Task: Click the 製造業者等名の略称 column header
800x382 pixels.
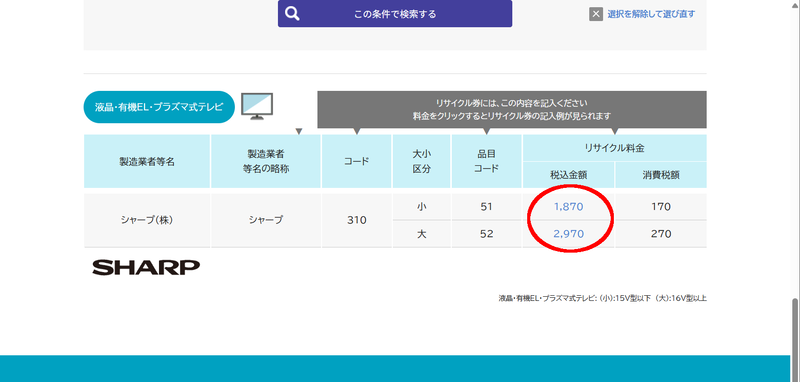Action: click(x=266, y=161)
